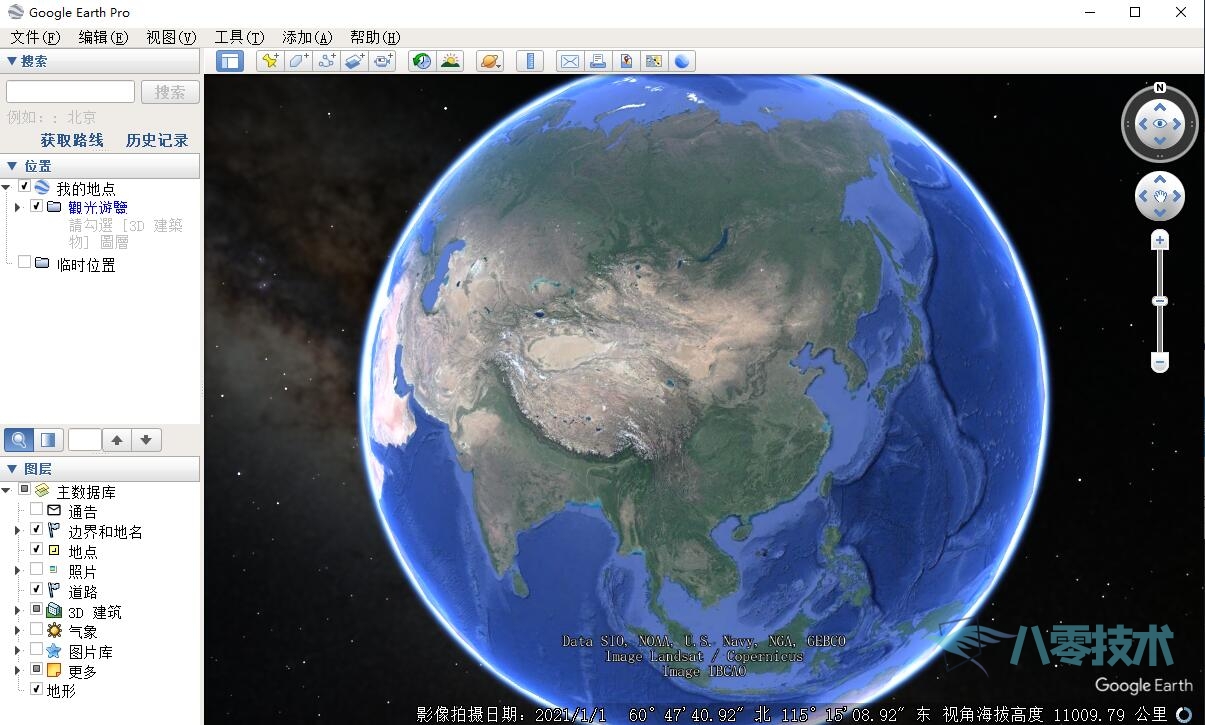
Task: Open the 添加(A) menu
Action: tap(307, 37)
